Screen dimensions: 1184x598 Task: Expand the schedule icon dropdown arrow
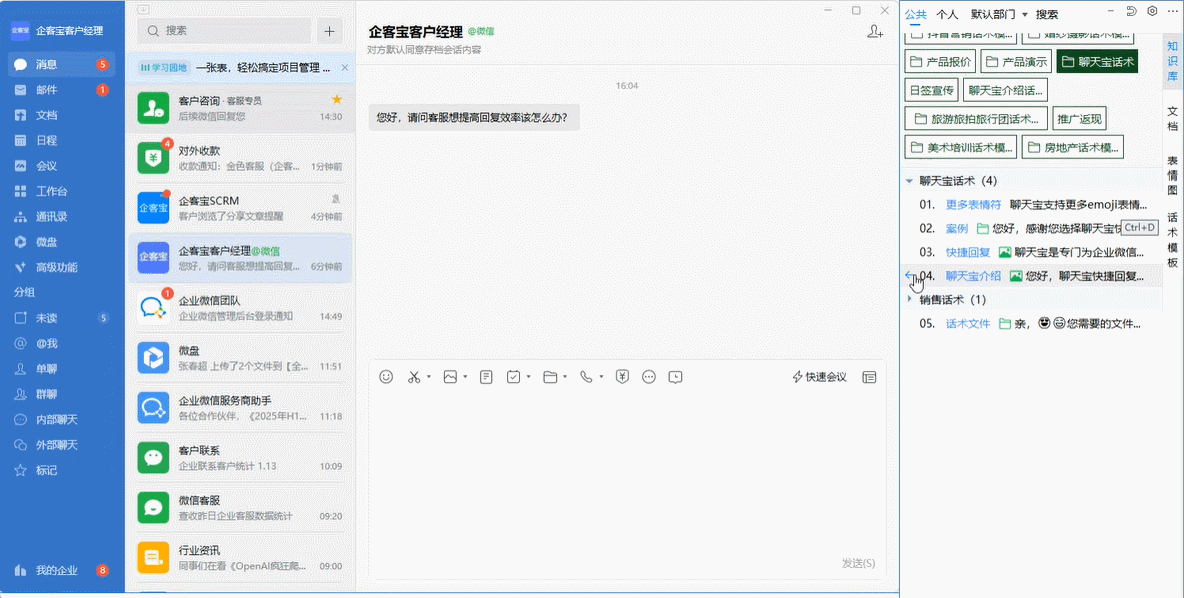click(x=528, y=377)
